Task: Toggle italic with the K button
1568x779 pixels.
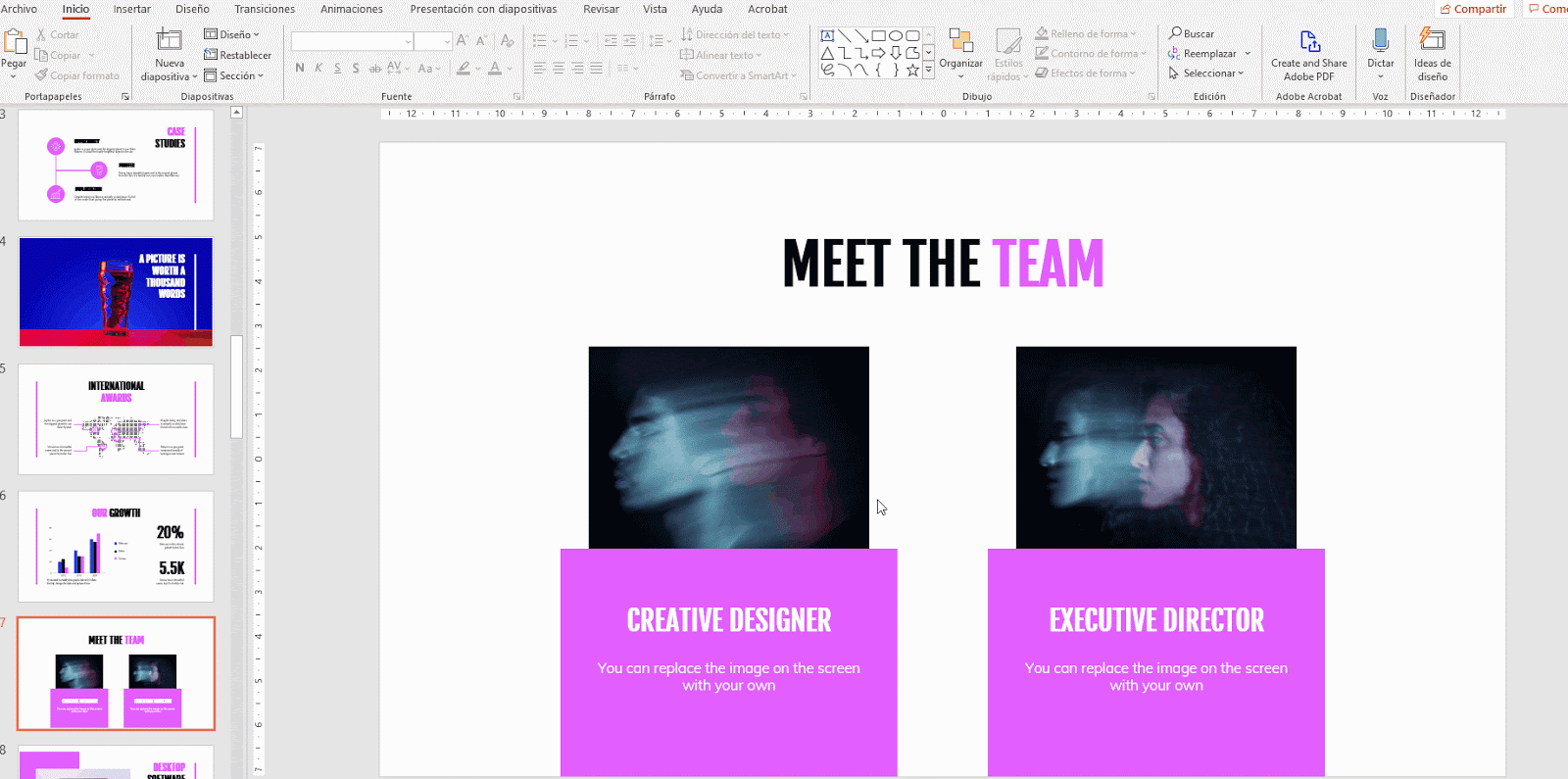Action: point(318,68)
